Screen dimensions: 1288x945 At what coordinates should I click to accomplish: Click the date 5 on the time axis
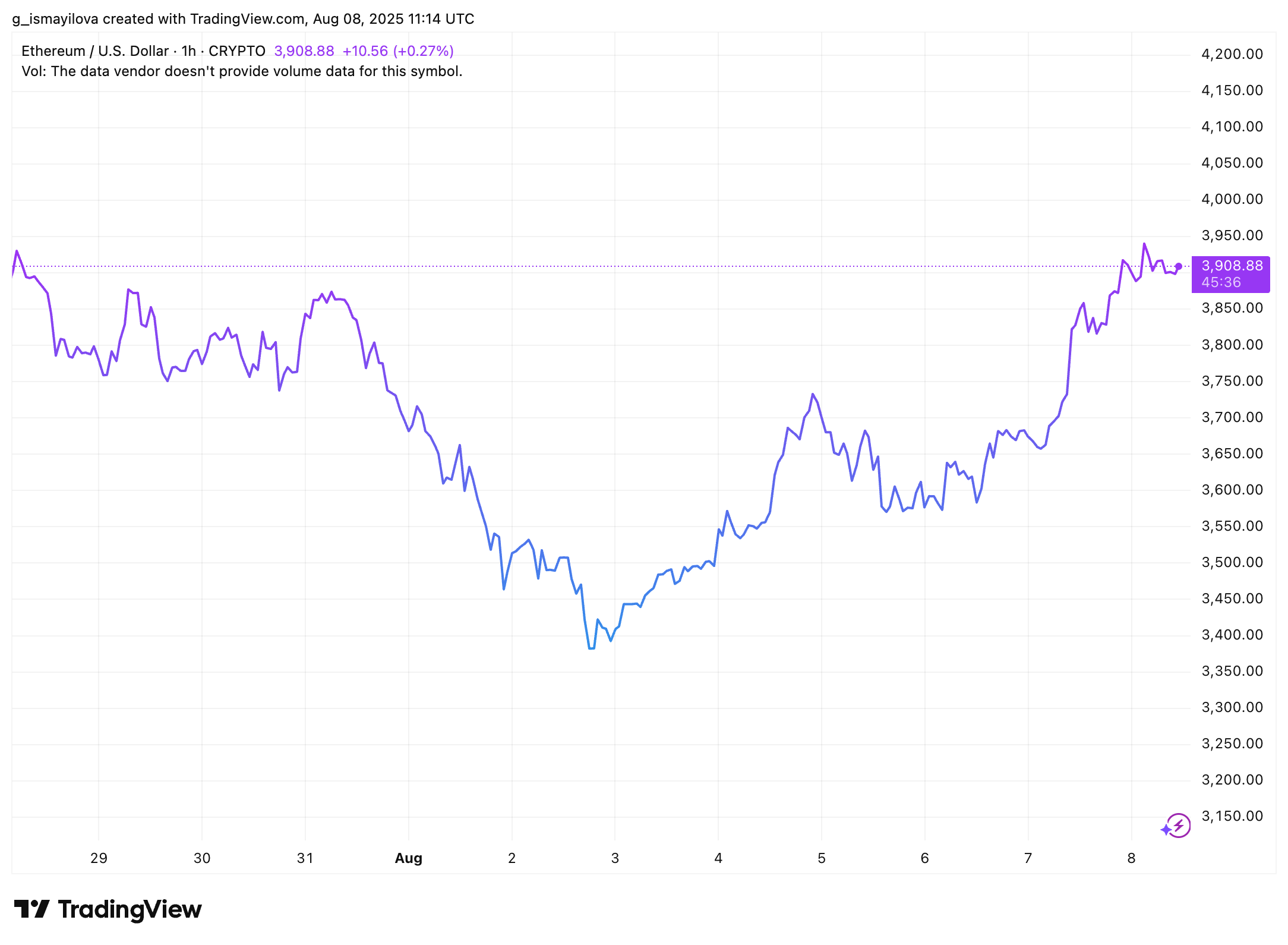[x=821, y=858]
